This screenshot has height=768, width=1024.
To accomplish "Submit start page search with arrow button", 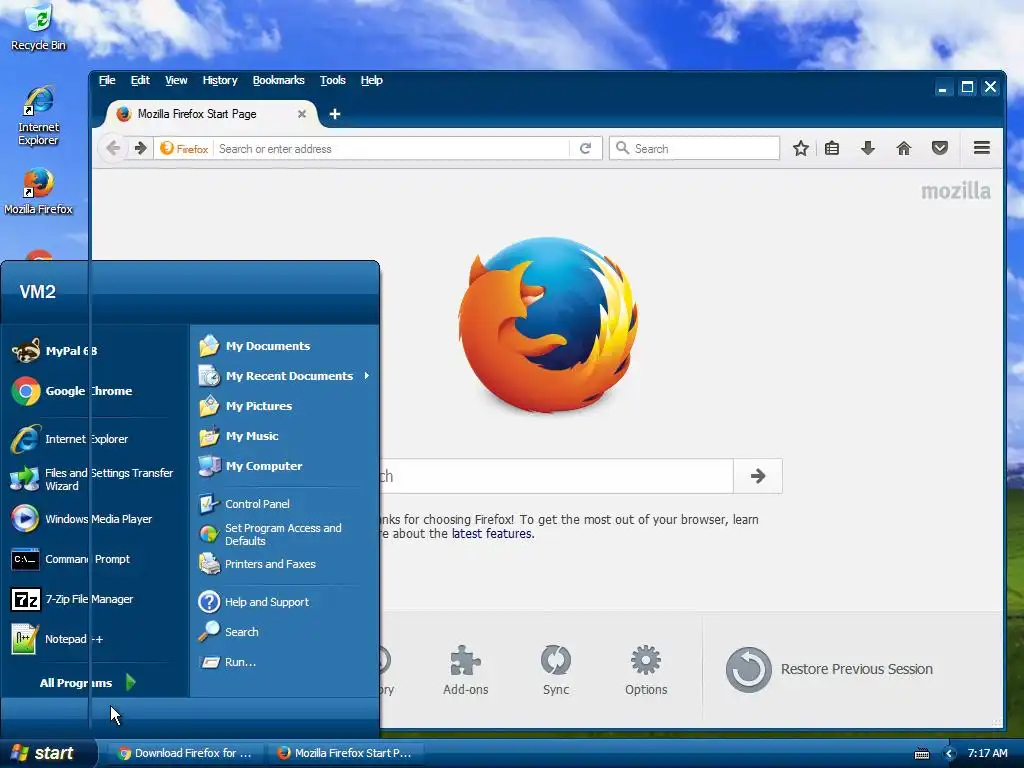I will [x=758, y=476].
